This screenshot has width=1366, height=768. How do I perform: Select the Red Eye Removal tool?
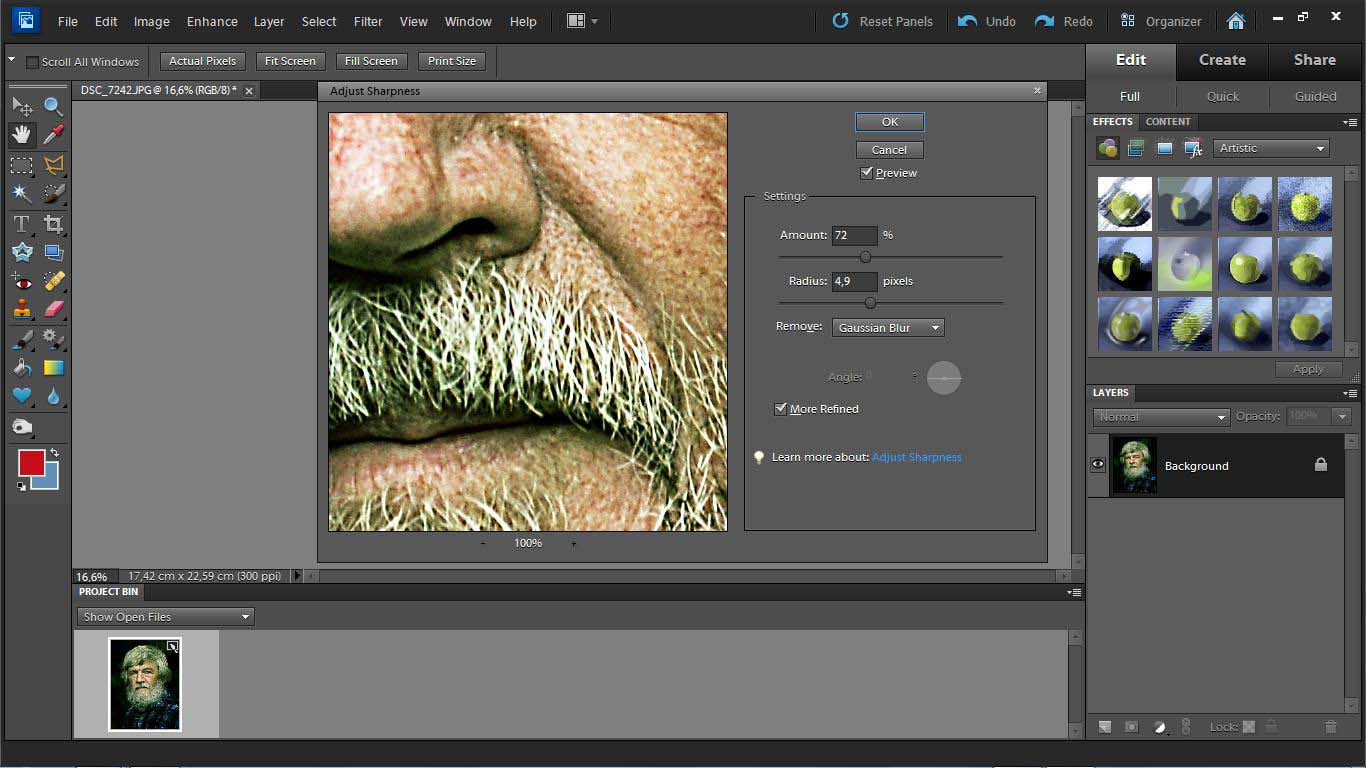coord(22,281)
